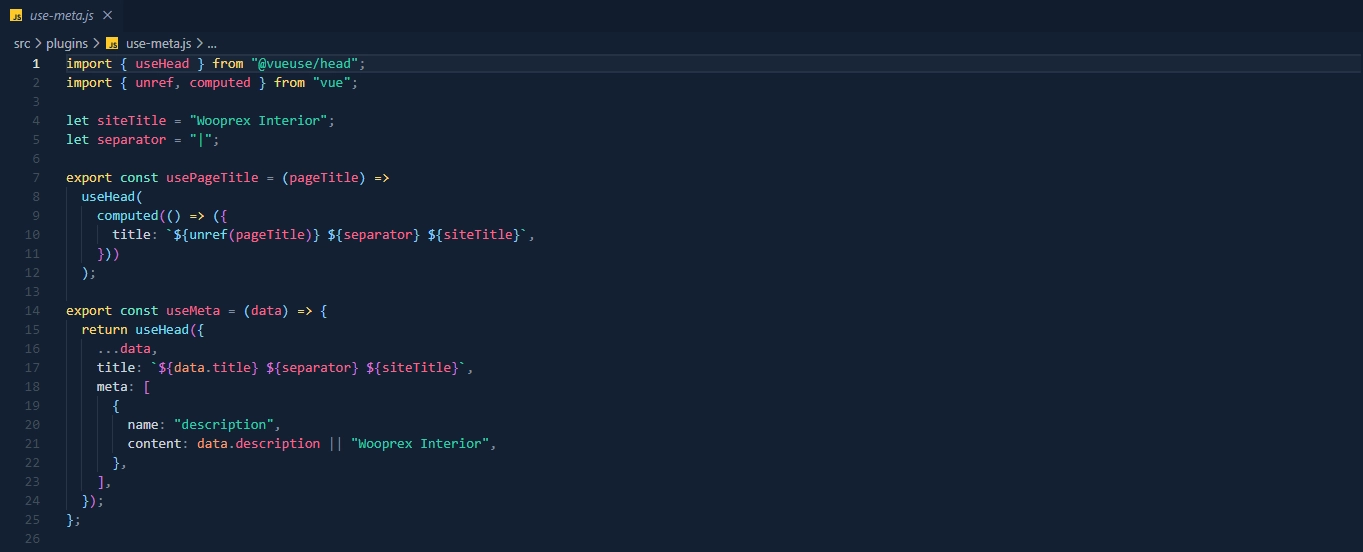Click the computed call on line 9
This screenshot has width=1363, height=552.
point(127,216)
